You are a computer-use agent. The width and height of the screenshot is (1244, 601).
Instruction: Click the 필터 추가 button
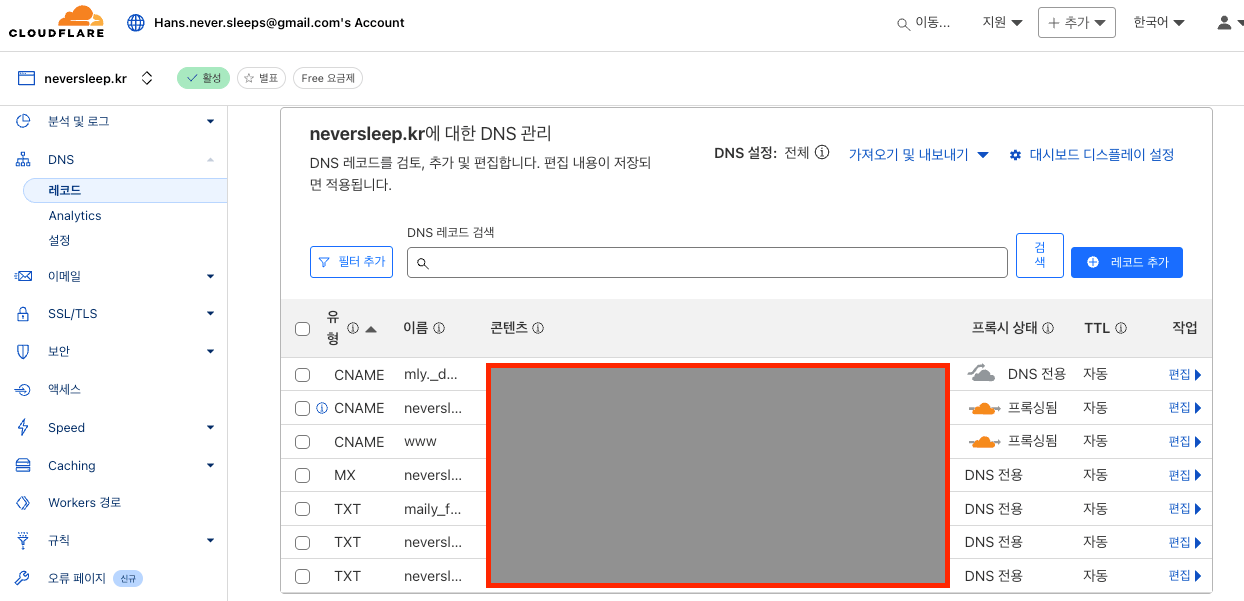(x=351, y=262)
